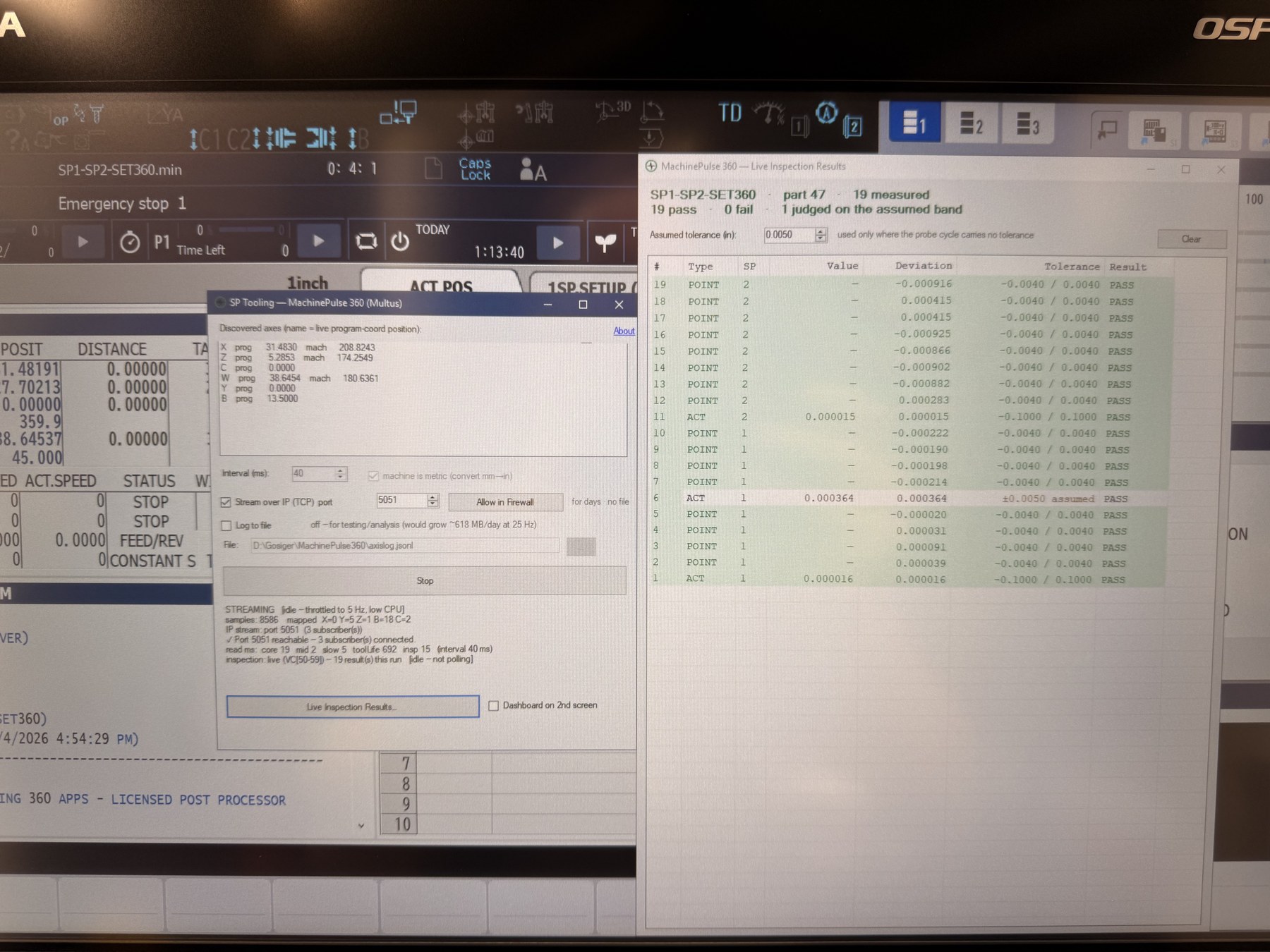Select inspection row 1 ACT
This screenshot has width=1270, height=952.
pos(907,579)
